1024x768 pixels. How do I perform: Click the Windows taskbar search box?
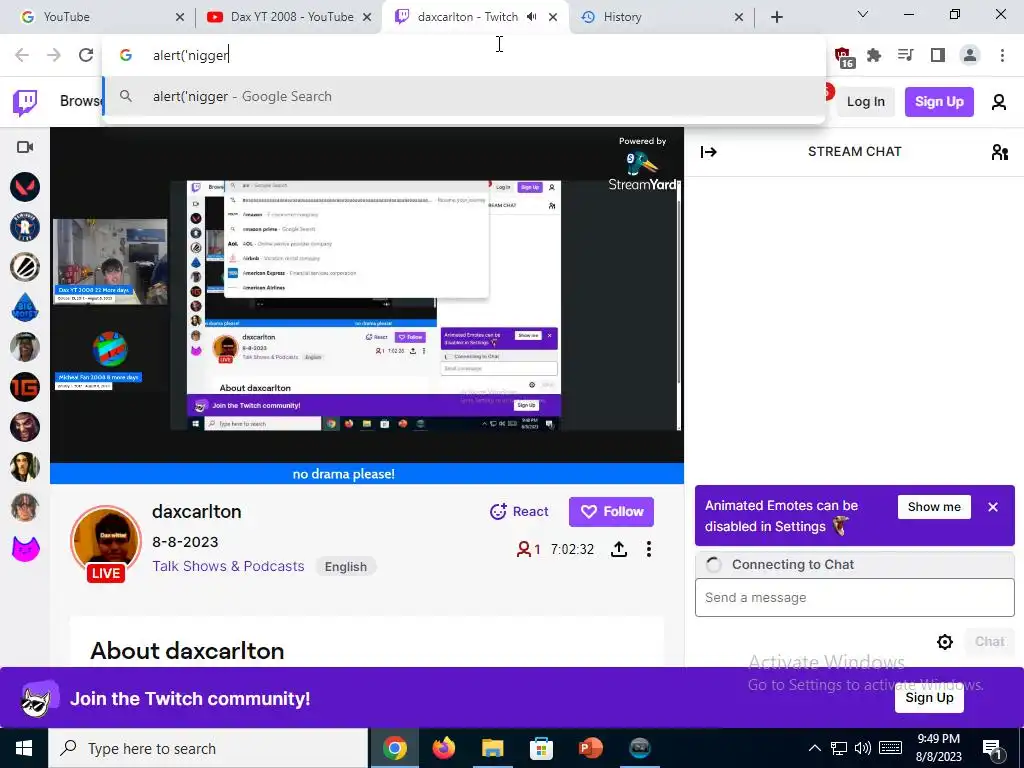(x=208, y=748)
